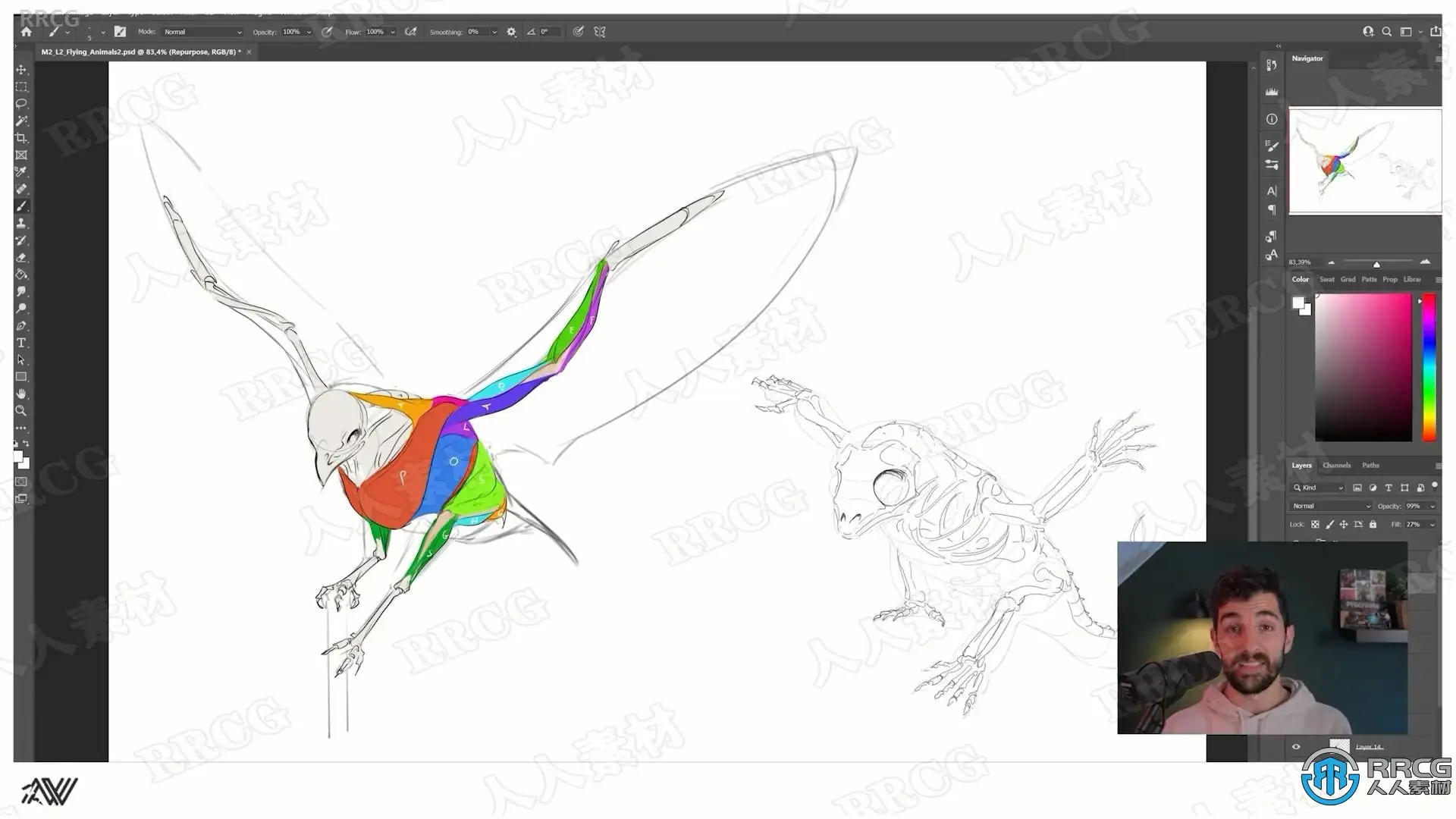Choose the Eraser tool
The width and height of the screenshot is (1456, 819).
pos(21,258)
